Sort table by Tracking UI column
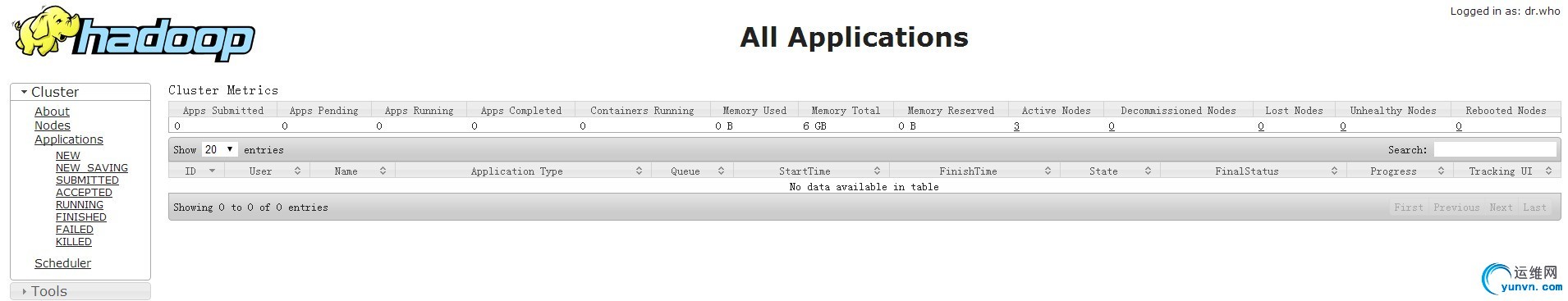 pyautogui.click(x=1507, y=171)
